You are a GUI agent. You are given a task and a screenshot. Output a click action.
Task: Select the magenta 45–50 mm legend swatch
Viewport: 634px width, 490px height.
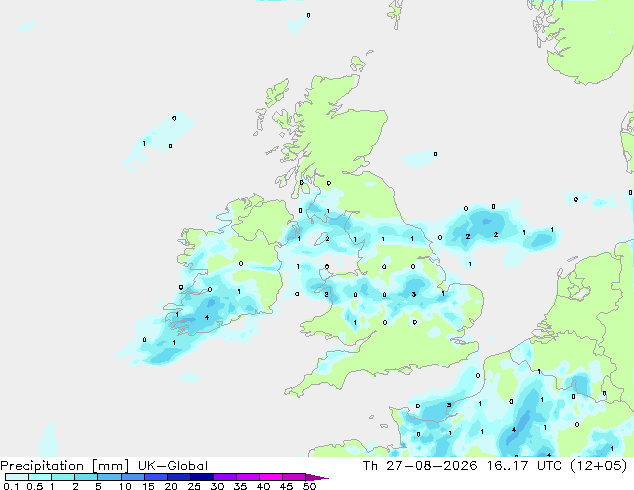coord(294,477)
